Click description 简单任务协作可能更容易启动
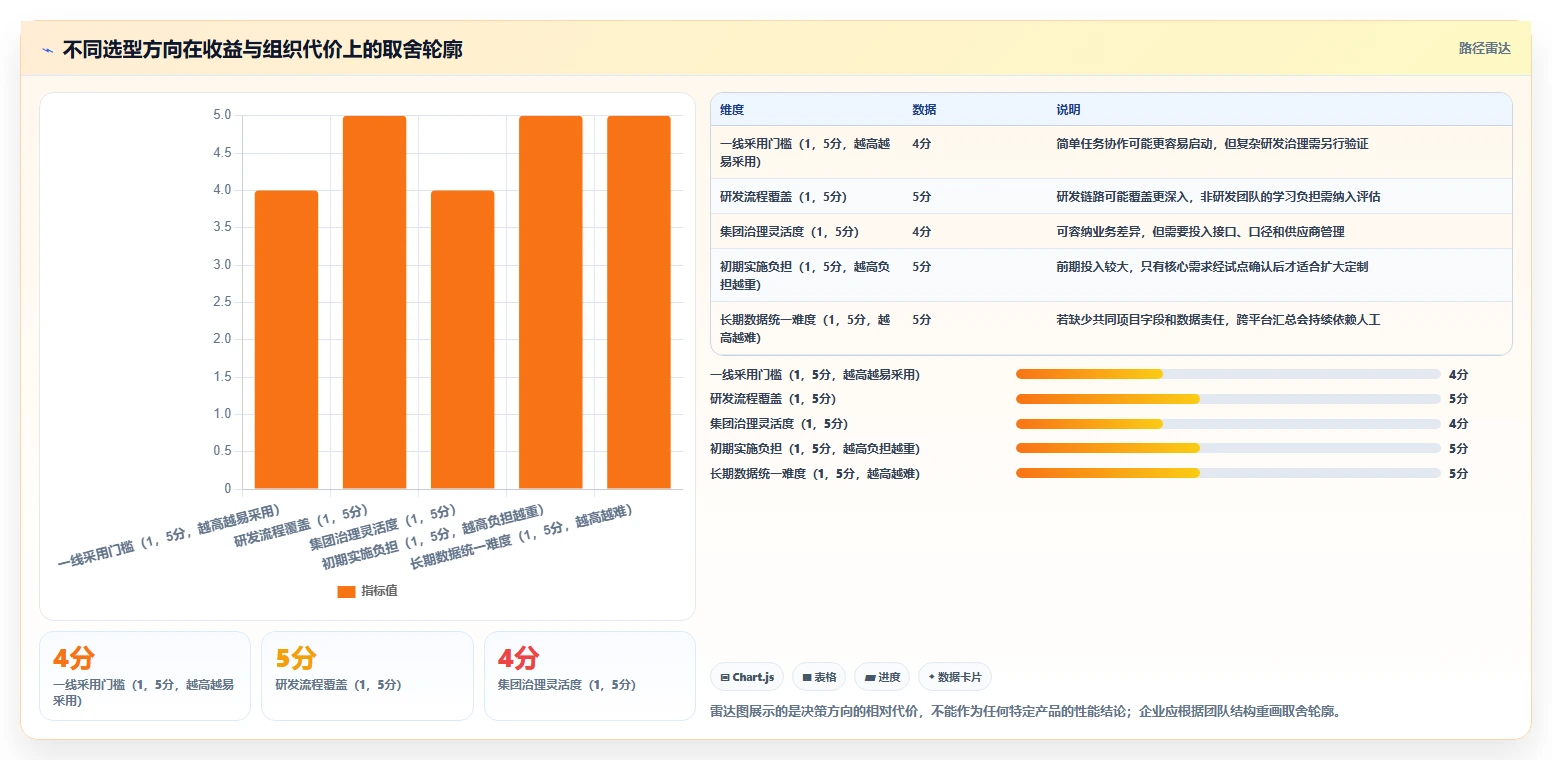The width and height of the screenshot is (1552, 760). (1212, 144)
